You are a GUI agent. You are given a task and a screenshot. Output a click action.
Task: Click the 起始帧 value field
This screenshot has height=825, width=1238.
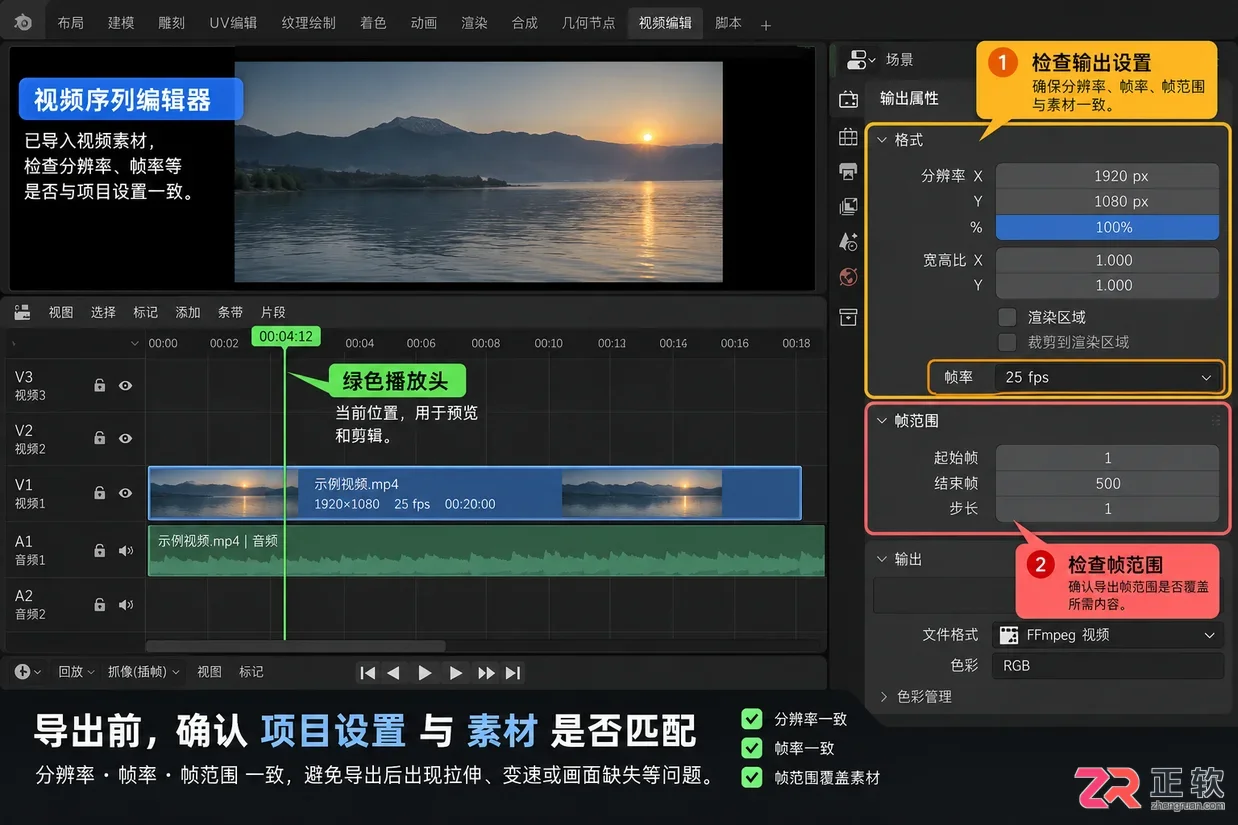coord(1107,458)
